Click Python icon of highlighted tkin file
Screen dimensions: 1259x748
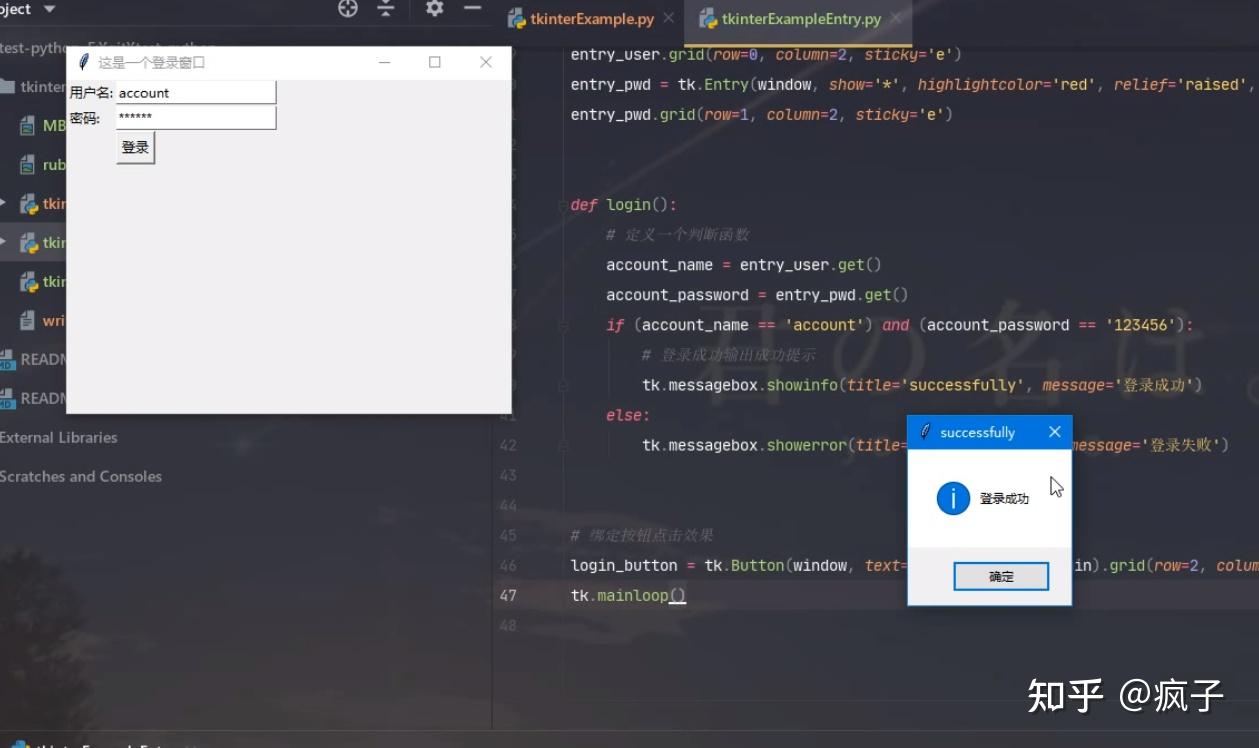pyautogui.click(x=29, y=243)
